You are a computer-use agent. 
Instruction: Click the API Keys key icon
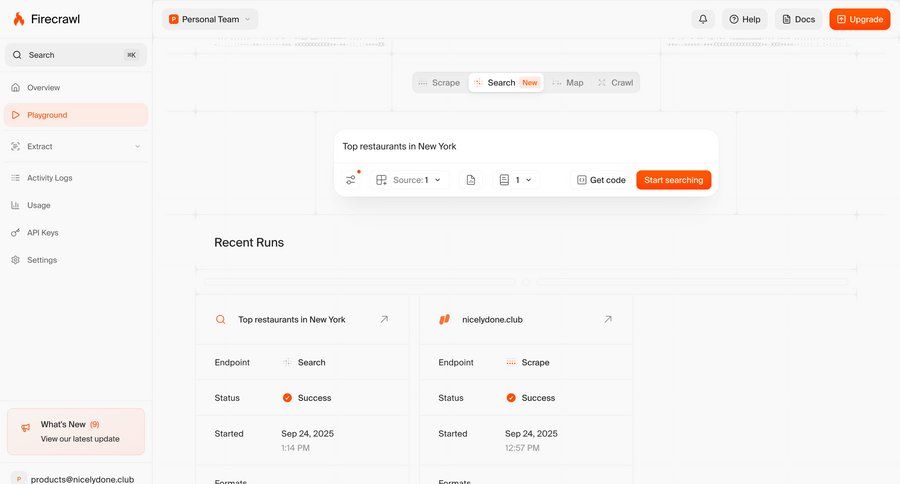[15, 233]
